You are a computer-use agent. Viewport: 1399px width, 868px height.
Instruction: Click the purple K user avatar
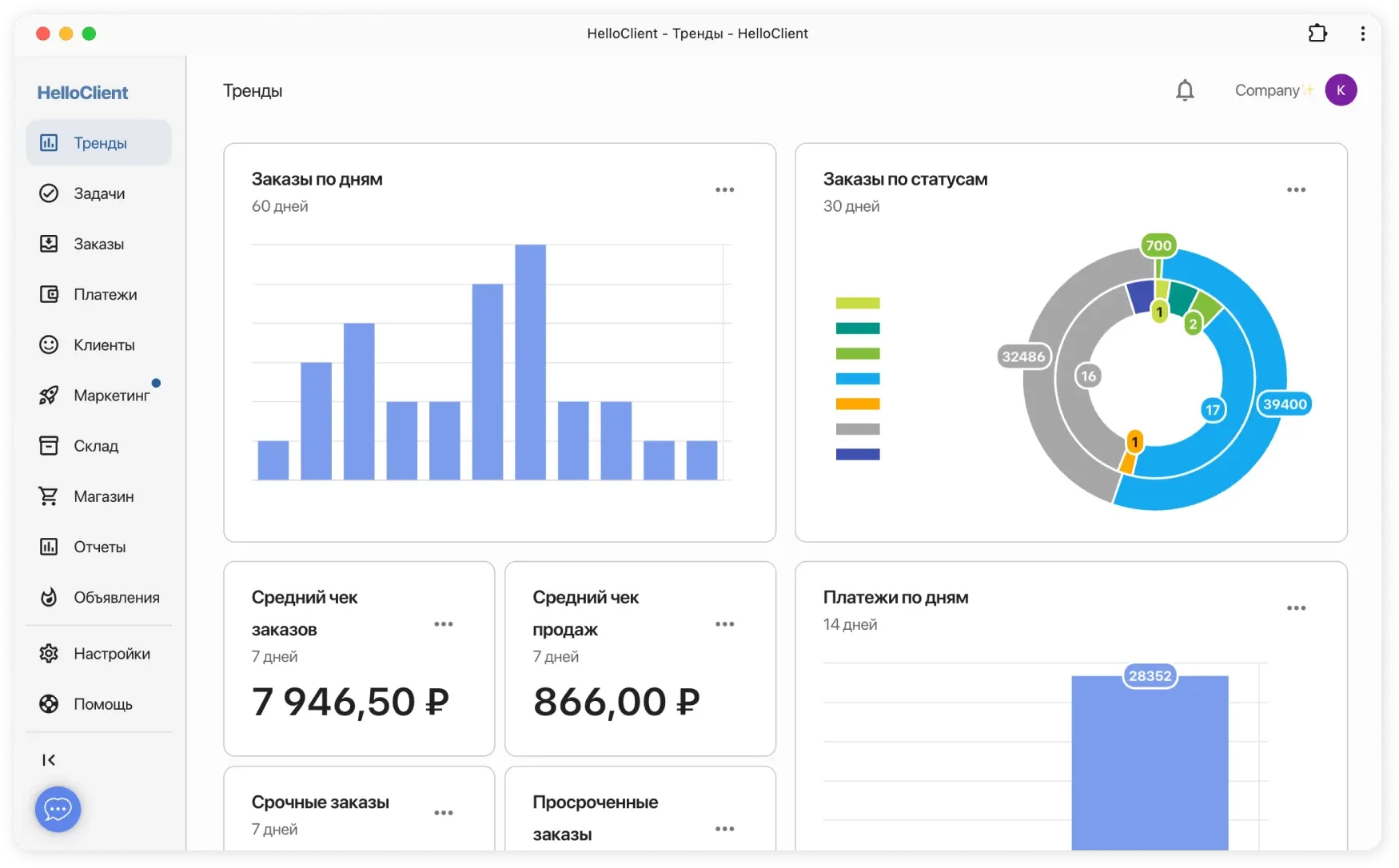[x=1341, y=90]
